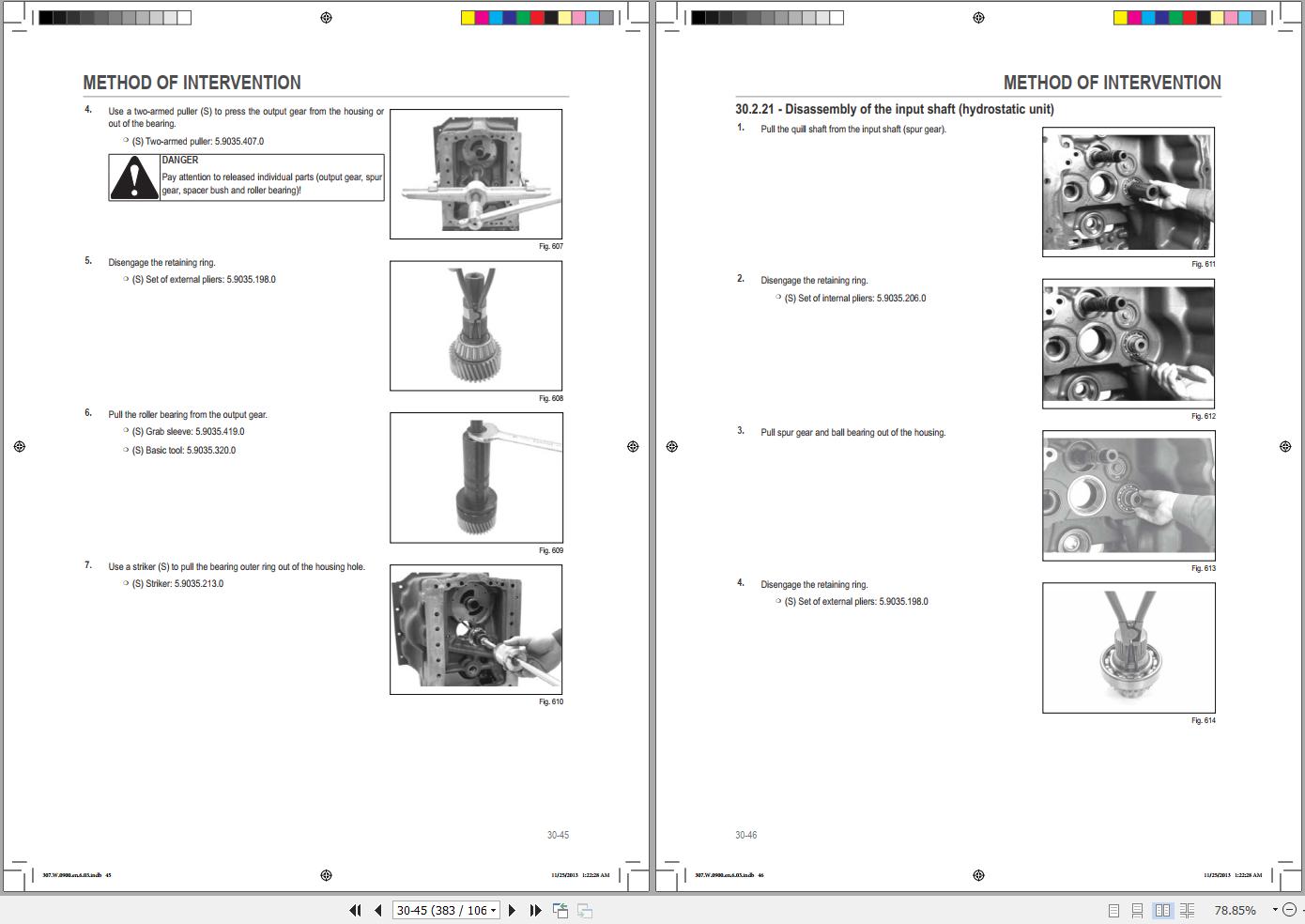Go to the first page
This screenshot has width=1305, height=924.
[355, 910]
